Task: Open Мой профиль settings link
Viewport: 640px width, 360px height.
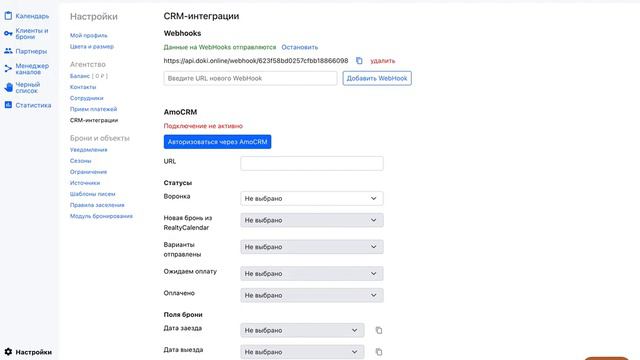Action: pyautogui.click(x=89, y=36)
